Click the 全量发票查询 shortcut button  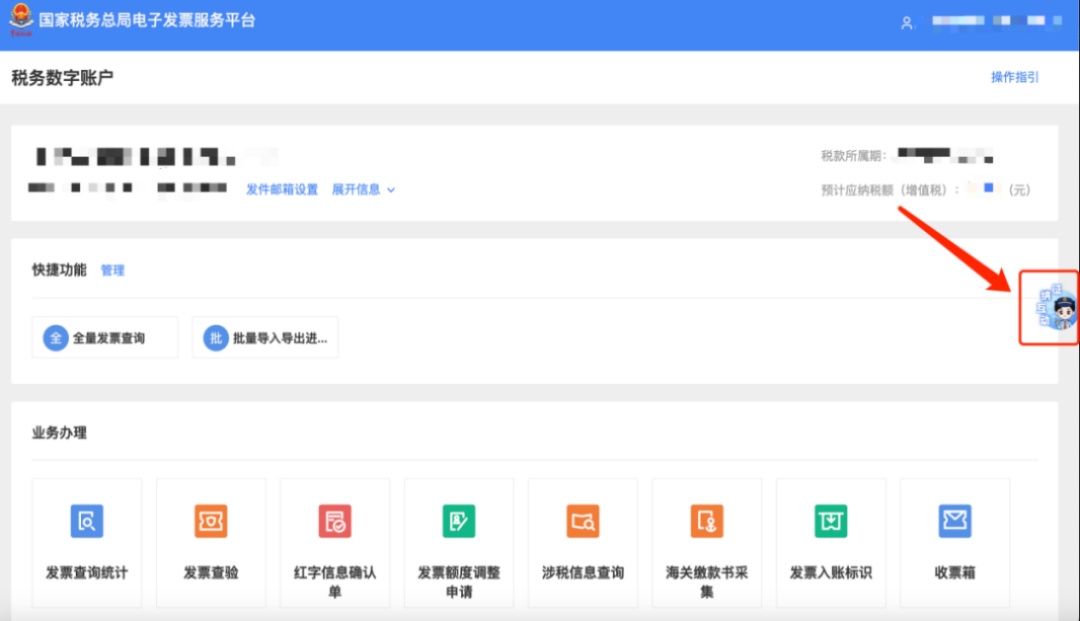pyautogui.click(x=105, y=338)
